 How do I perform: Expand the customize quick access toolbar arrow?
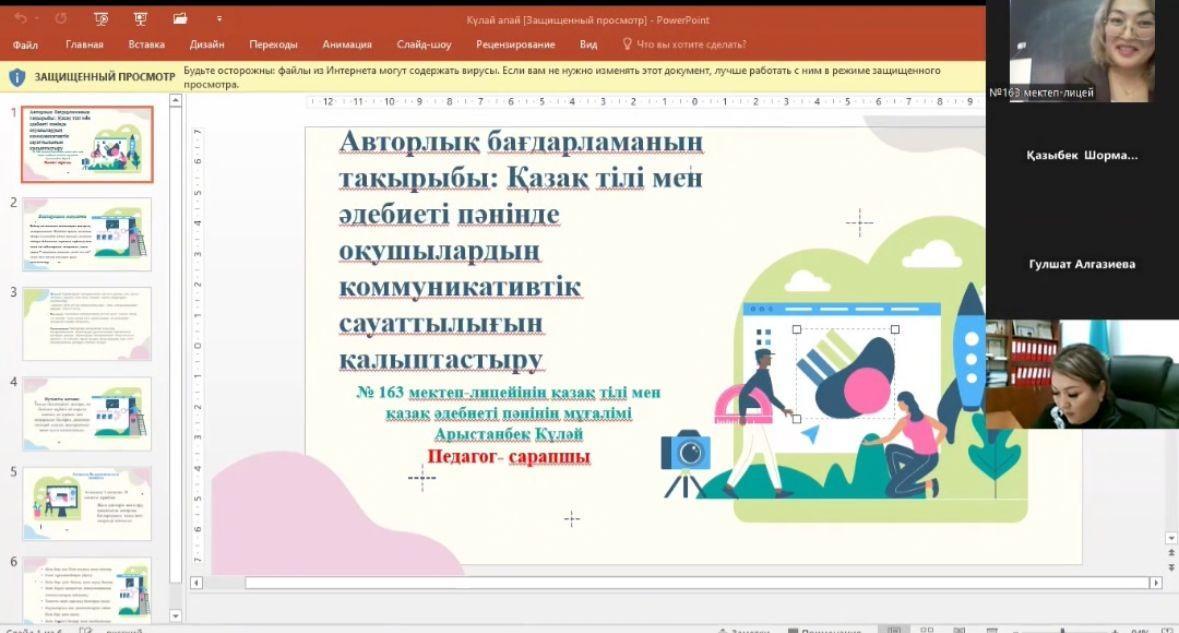click(x=219, y=19)
